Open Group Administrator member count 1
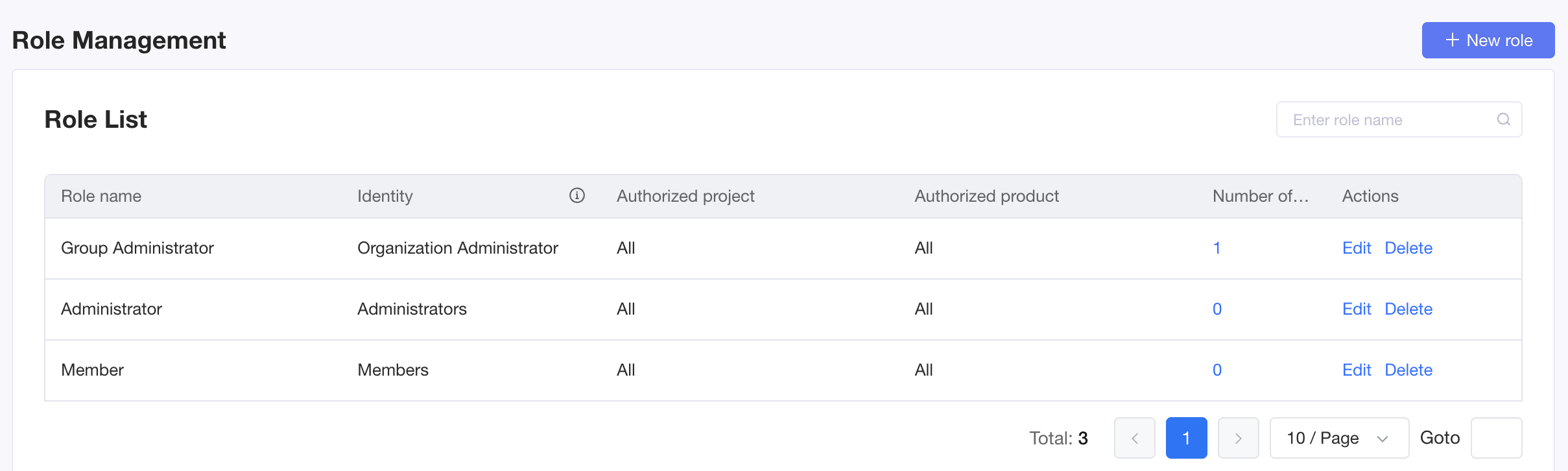The height and width of the screenshot is (471, 1568). (1217, 248)
